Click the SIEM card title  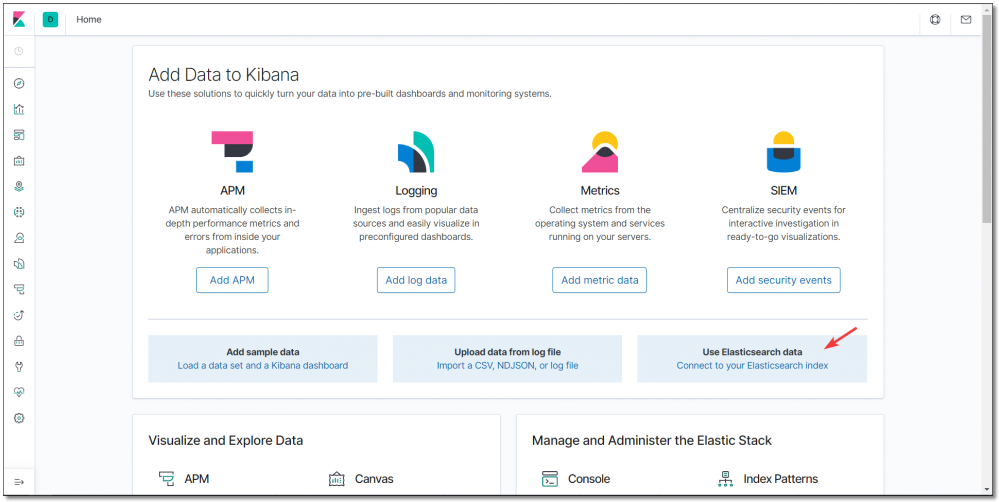[784, 190]
